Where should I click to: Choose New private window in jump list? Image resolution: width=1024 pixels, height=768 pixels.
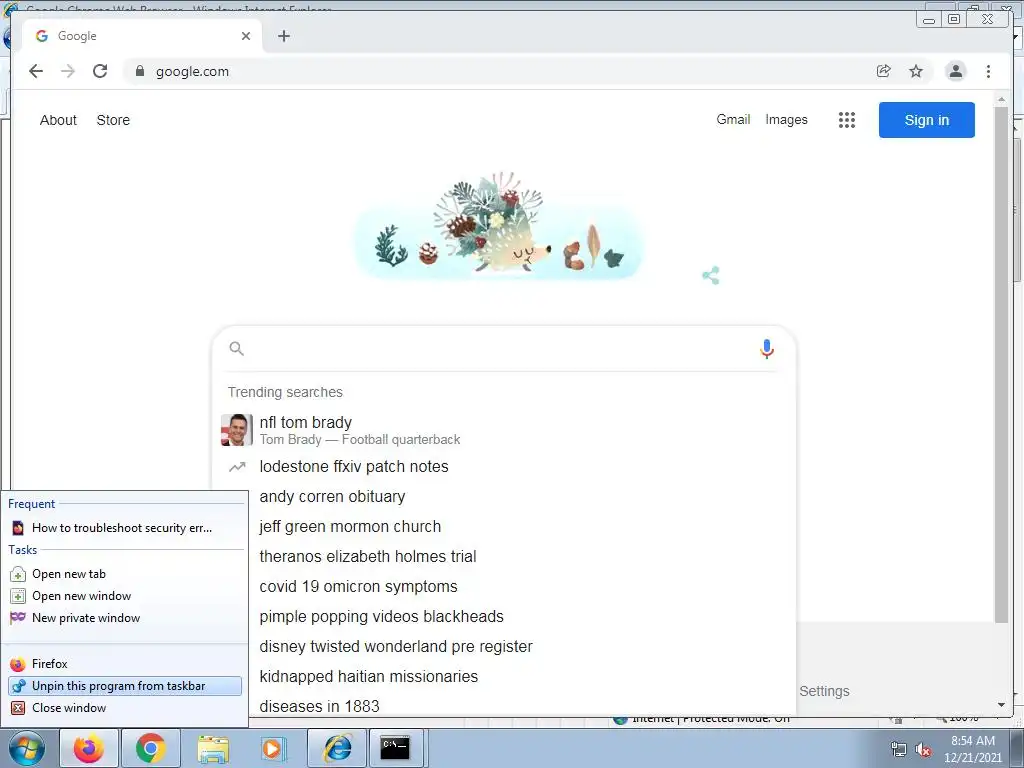tap(125, 618)
